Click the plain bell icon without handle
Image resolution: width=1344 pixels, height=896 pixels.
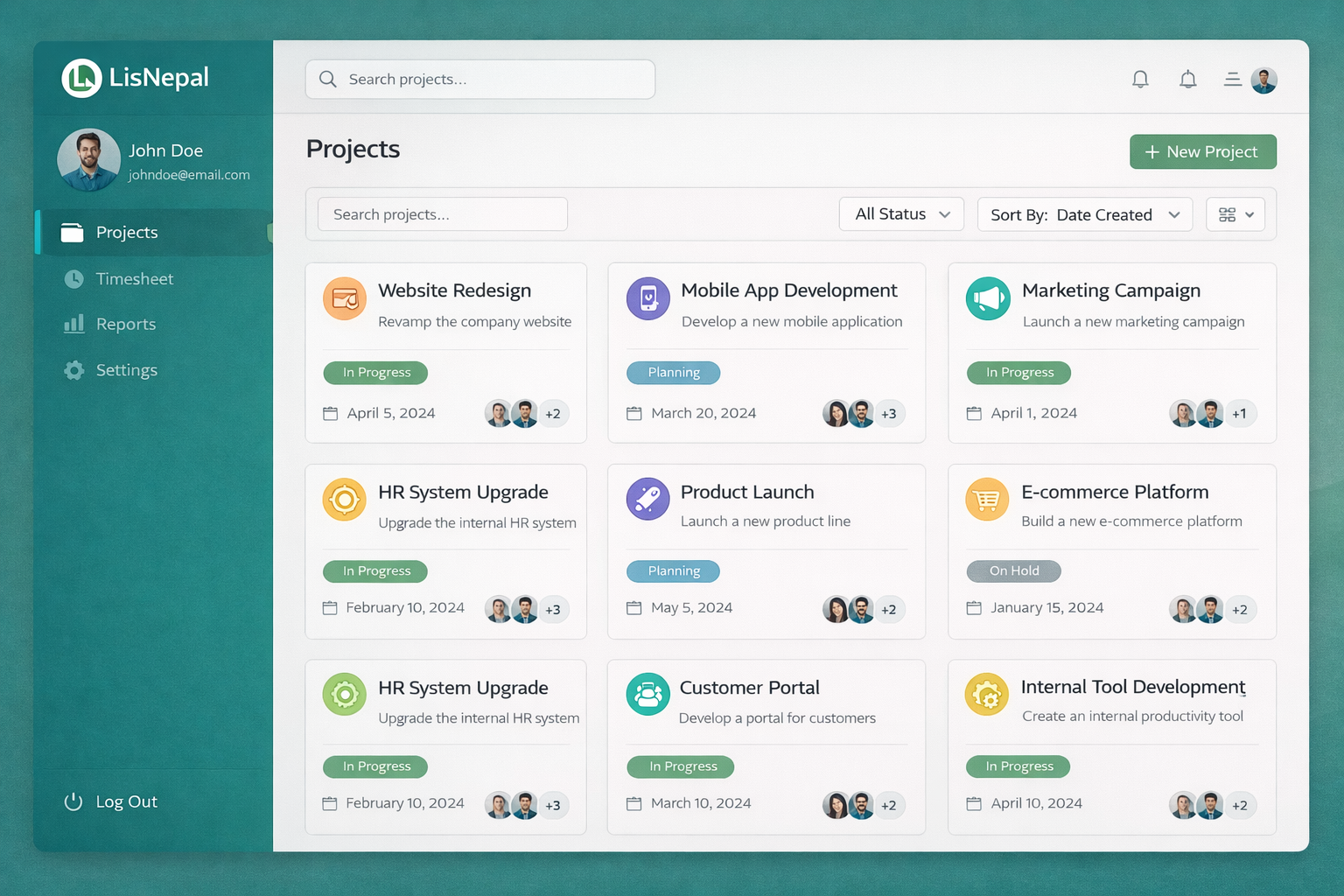click(1140, 80)
